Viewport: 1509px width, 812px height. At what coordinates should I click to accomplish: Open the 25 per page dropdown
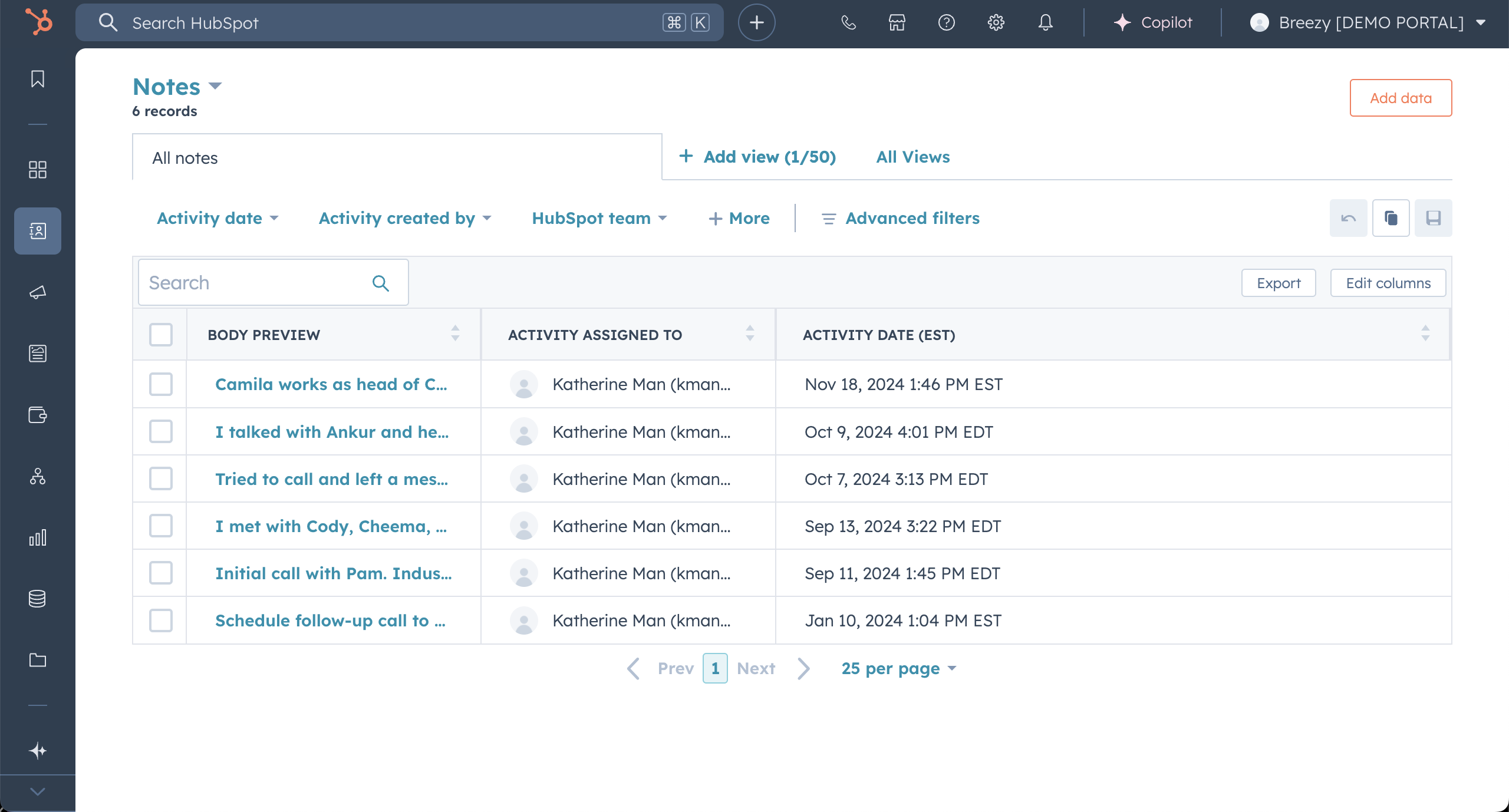pos(899,668)
